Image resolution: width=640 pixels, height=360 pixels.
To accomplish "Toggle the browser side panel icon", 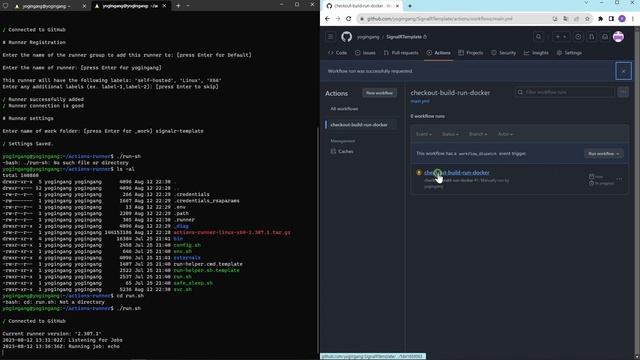I will point(611,19).
